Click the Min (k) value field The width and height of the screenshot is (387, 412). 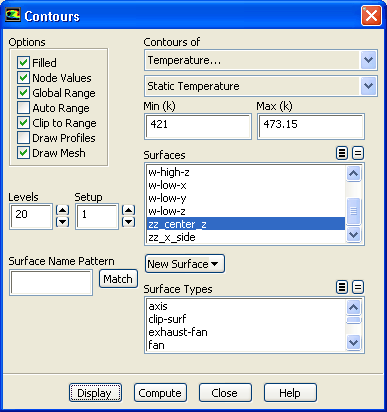coord(198,126)
